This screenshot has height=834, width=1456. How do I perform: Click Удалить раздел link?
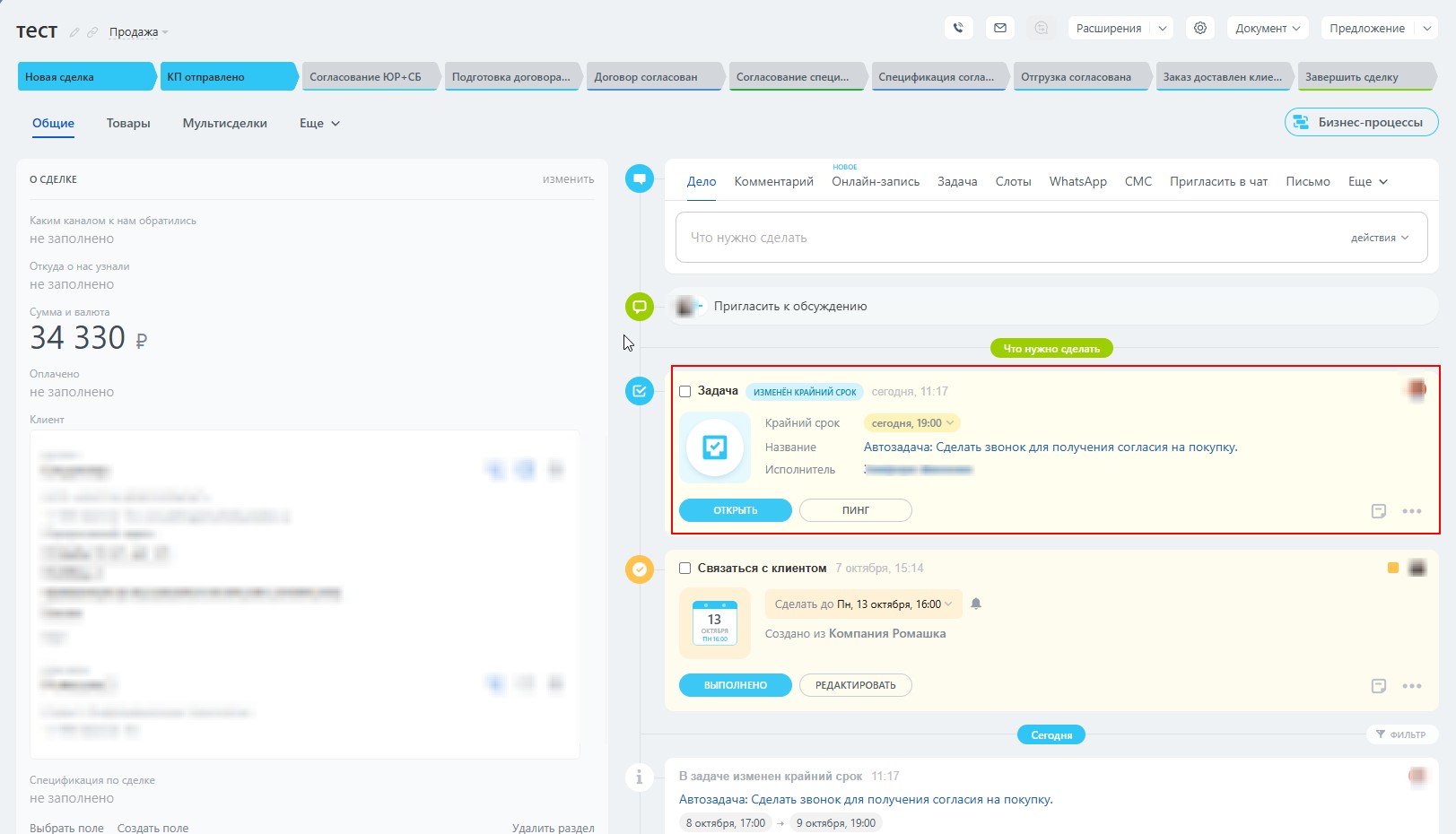[x=553, y=828]
